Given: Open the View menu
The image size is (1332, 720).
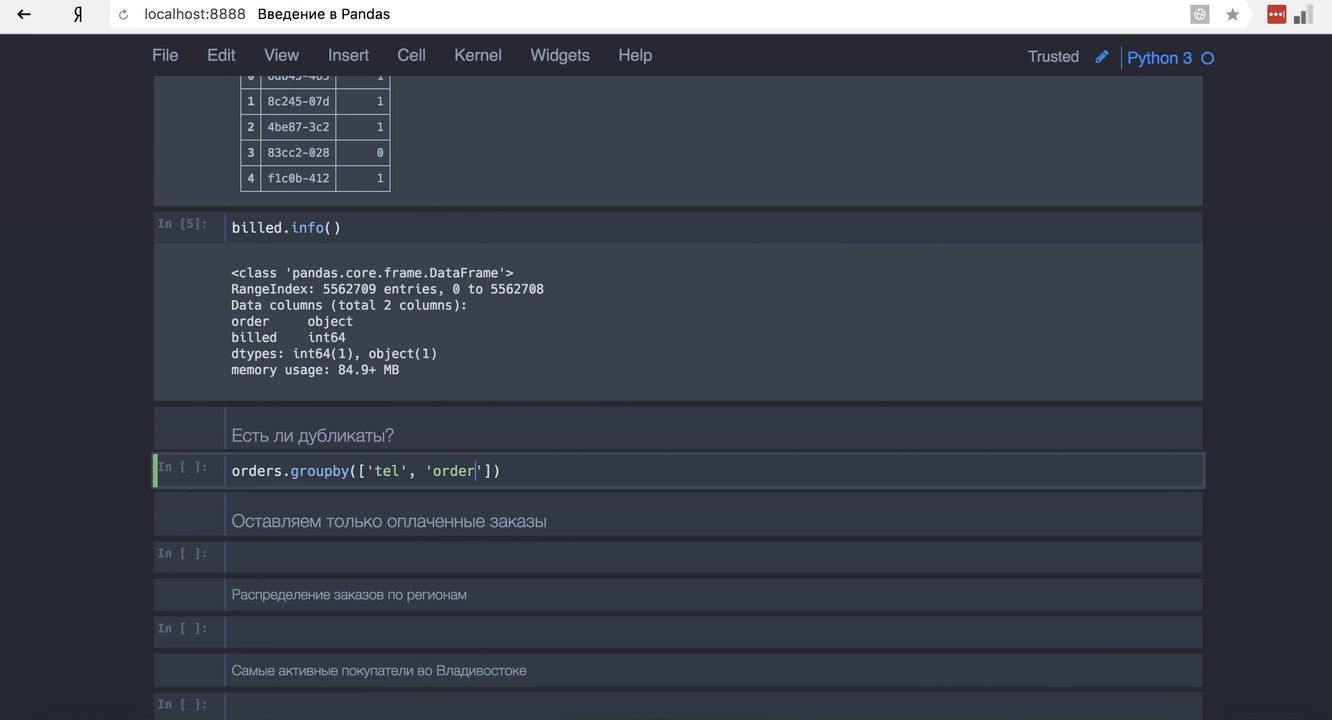Looking at the screenshot, I should coord(281,56).
